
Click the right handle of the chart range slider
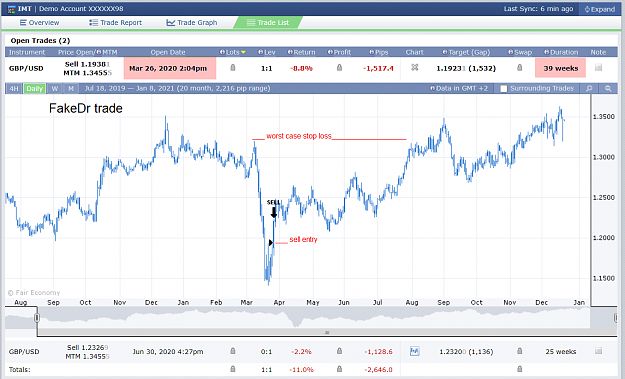[x=616, y=318]
